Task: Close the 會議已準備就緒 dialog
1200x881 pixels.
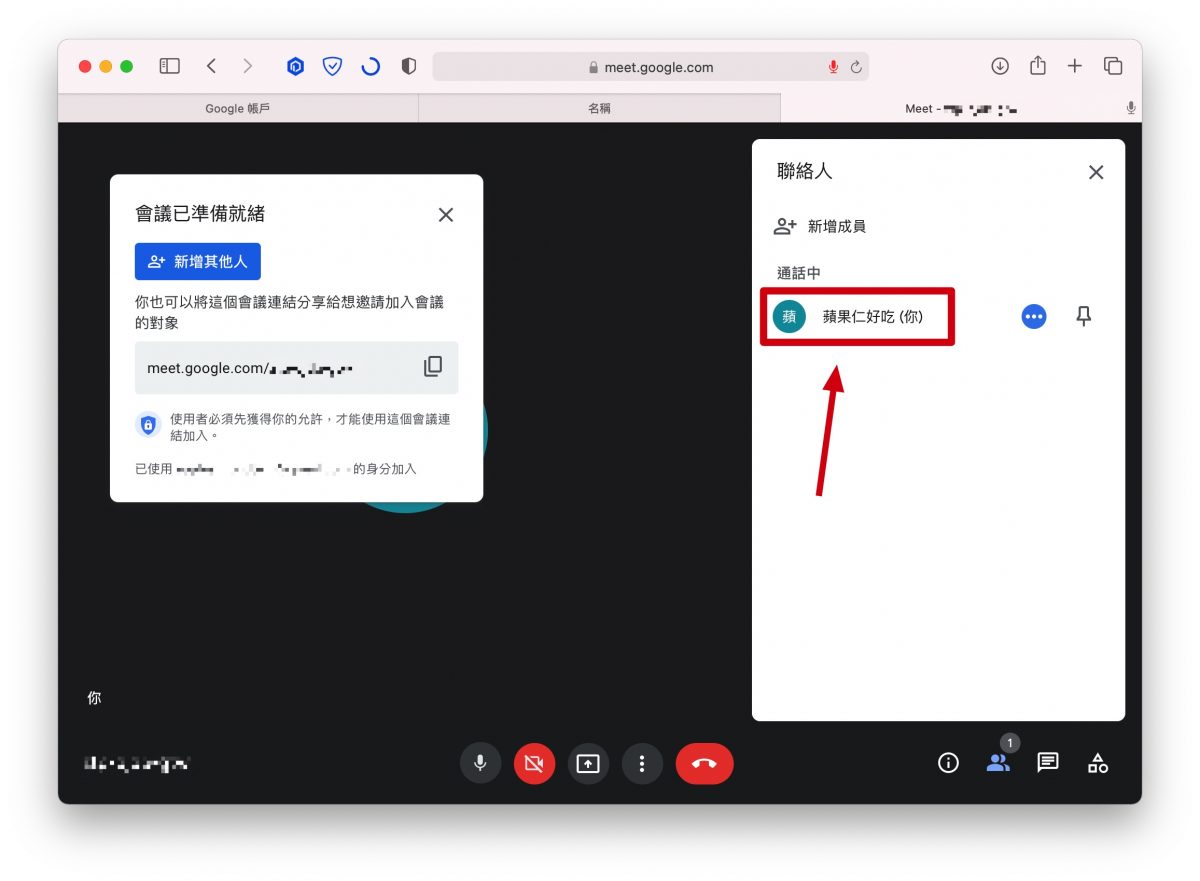Action: 446,214
